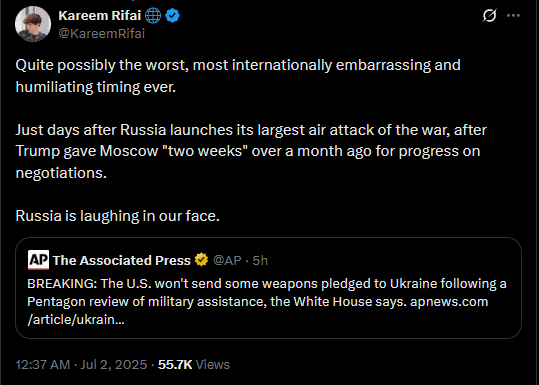Image resolution: width=539 pixels, height=385 pixels.
Task: Open the Kareem Rifai display name link
Action: pyautogui.click(x=100, y=15)
